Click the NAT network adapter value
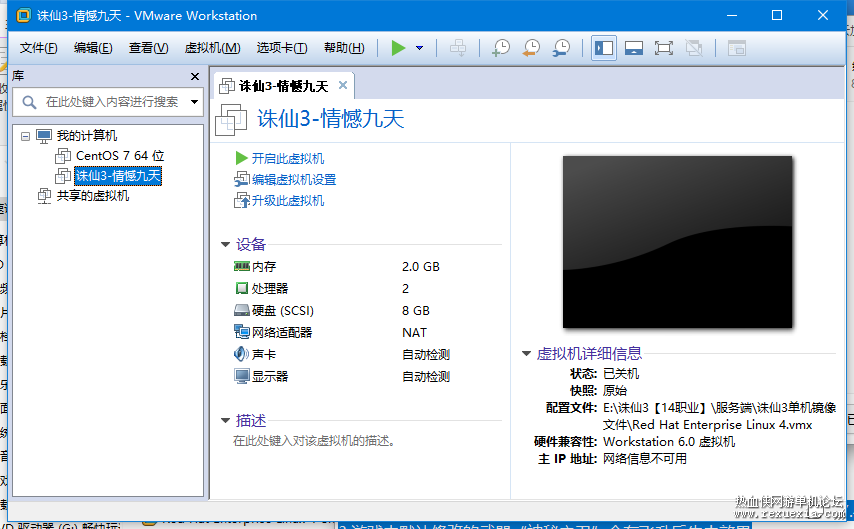The image size is (854, 529). pyautogui.click(x=414, y=332)
